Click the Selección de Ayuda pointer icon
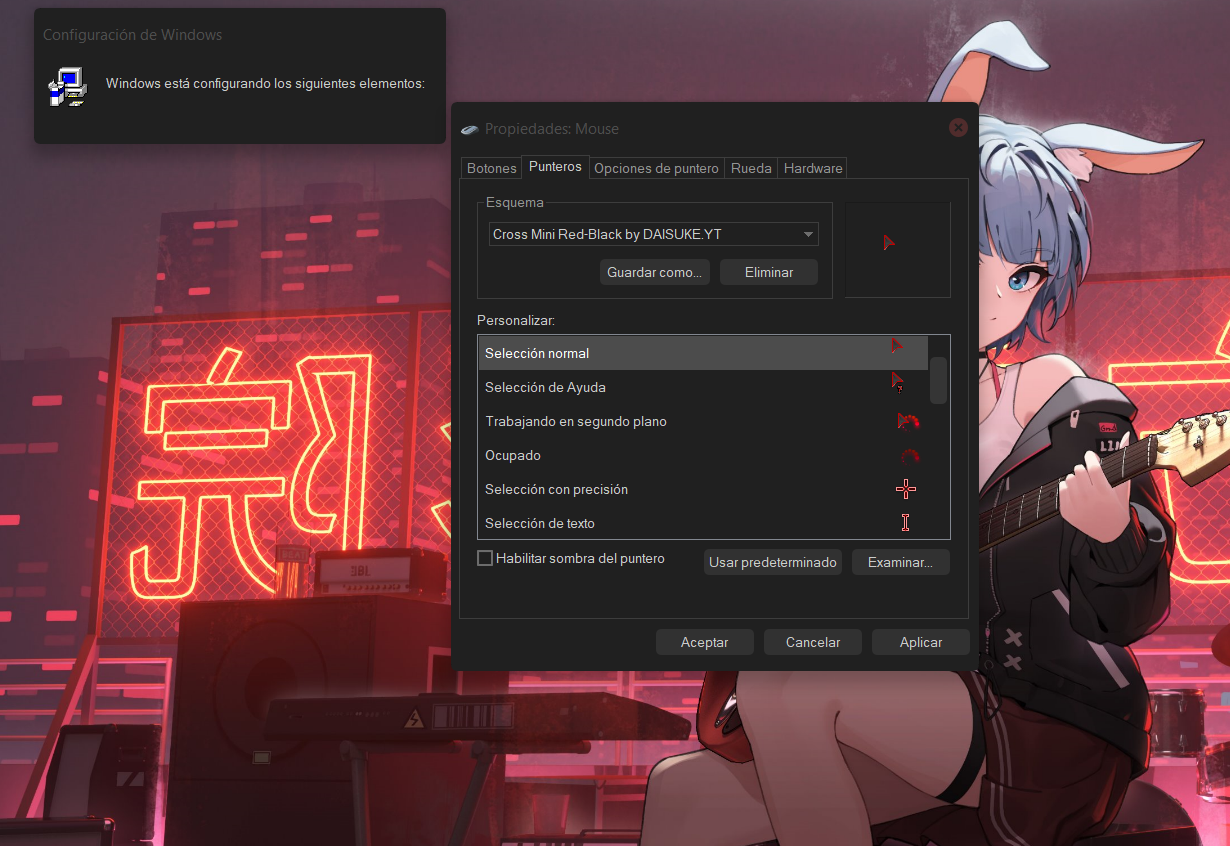 [x=896, y=382]
